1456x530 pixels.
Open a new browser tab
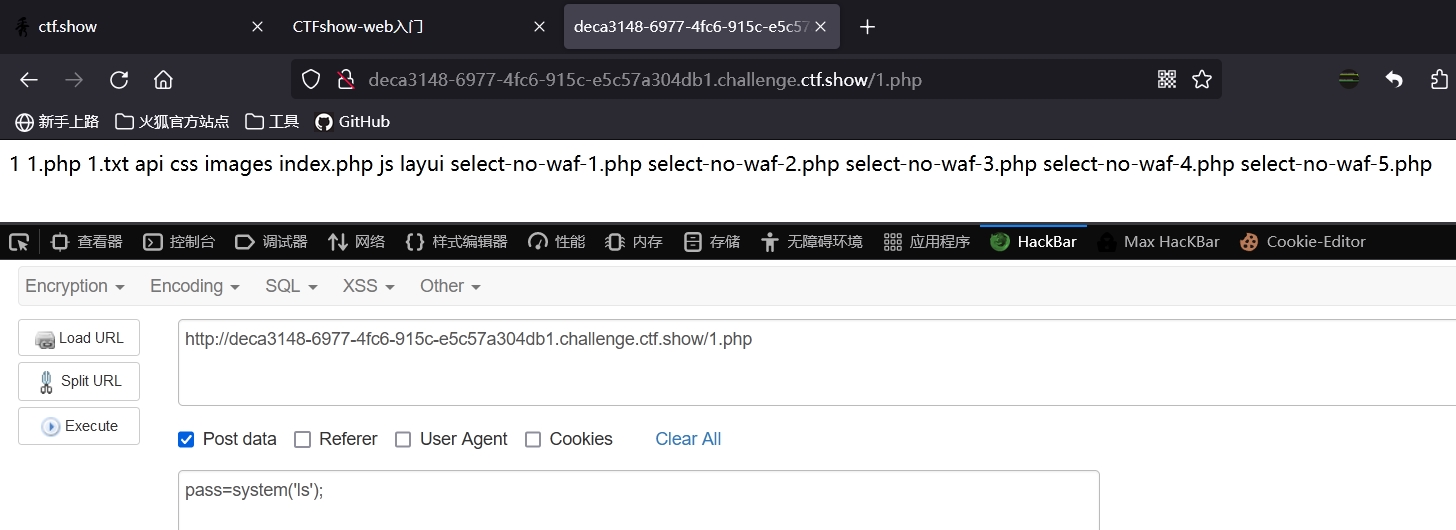click(867, 27)
